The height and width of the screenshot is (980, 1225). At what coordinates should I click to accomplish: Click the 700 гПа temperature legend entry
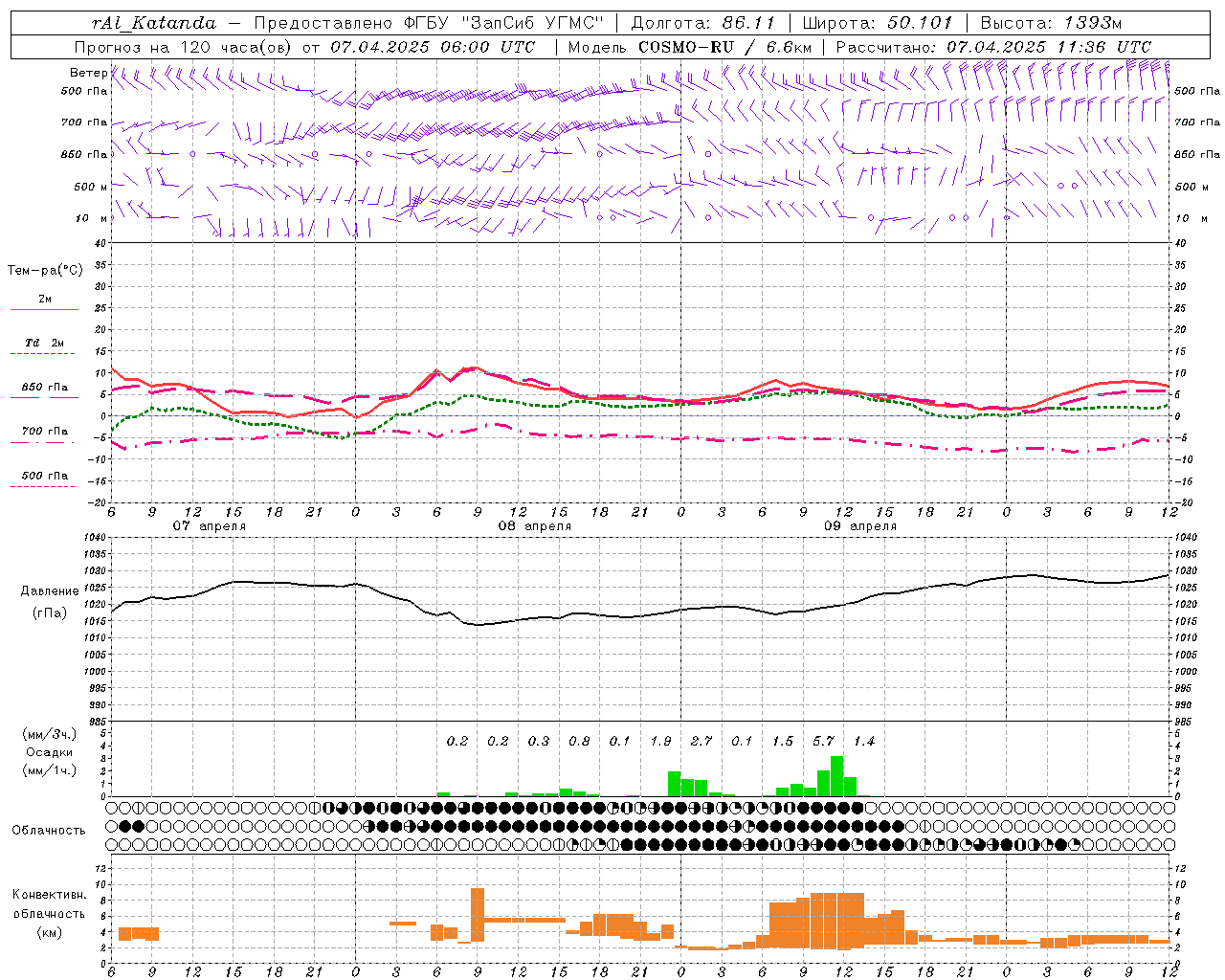pos(45,432)
